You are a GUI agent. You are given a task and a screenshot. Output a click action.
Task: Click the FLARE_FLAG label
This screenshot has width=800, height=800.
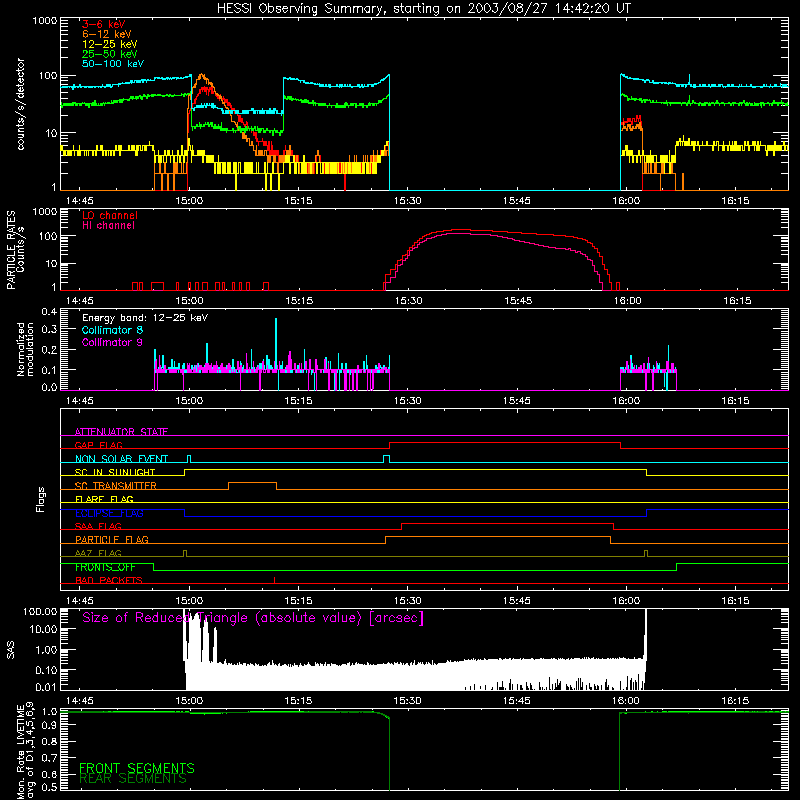pos(104,499)
